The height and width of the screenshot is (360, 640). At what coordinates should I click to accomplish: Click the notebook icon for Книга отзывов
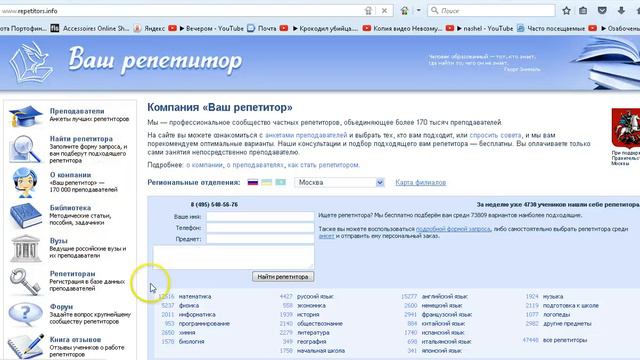tap(26, 346)
